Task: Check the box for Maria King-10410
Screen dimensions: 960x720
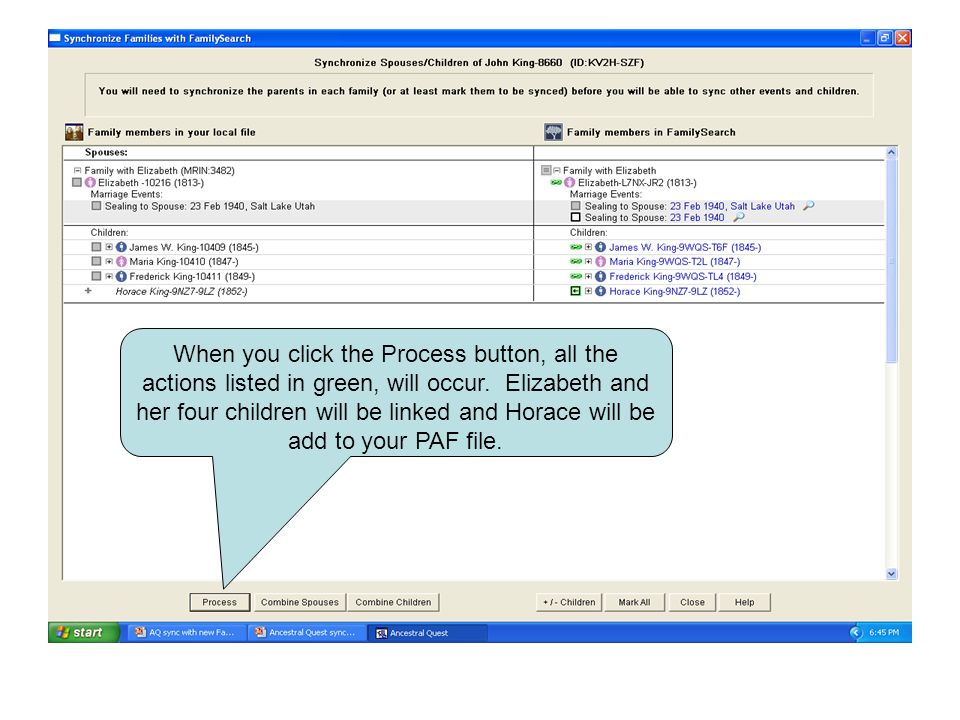Action: pyautogui.click(x=96, y=262)
